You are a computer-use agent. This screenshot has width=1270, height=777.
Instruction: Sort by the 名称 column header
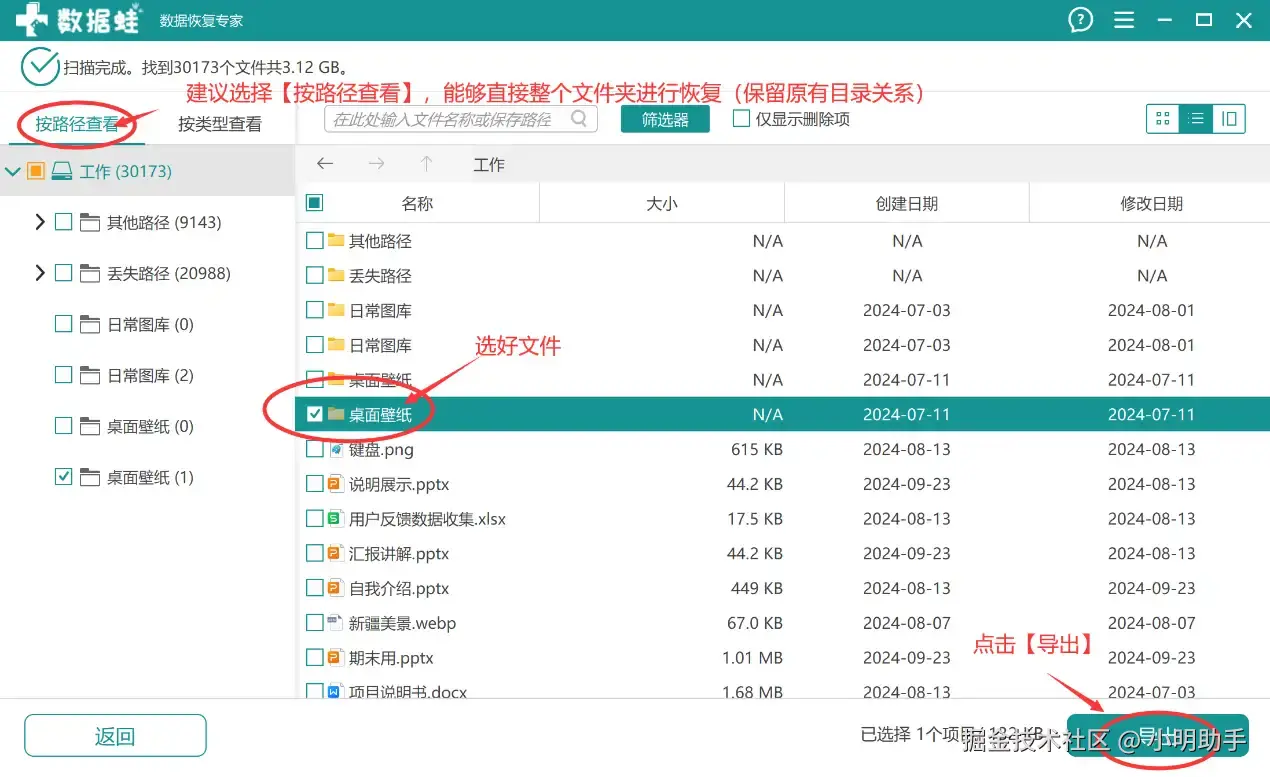point(418,203)
